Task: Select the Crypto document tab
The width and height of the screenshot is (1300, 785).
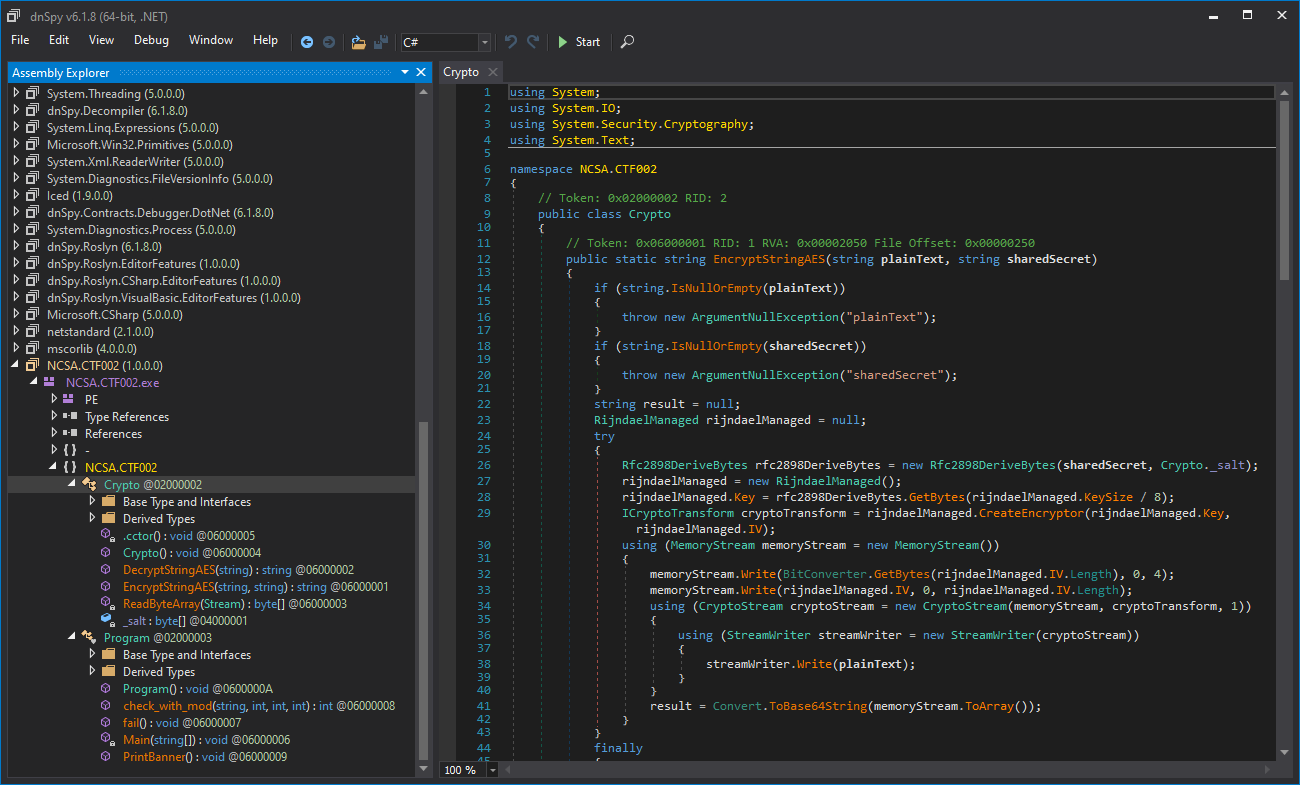Action: tap(461, 72)
